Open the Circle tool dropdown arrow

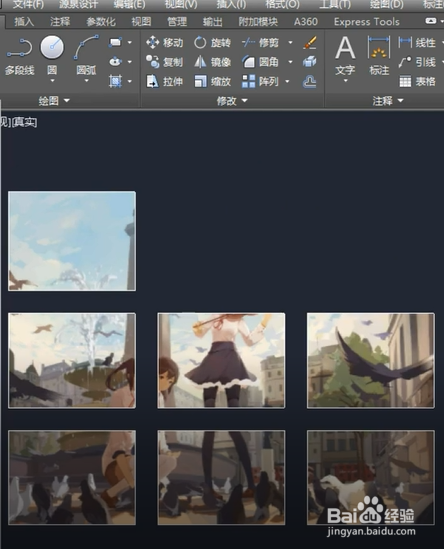coord(52,81)
